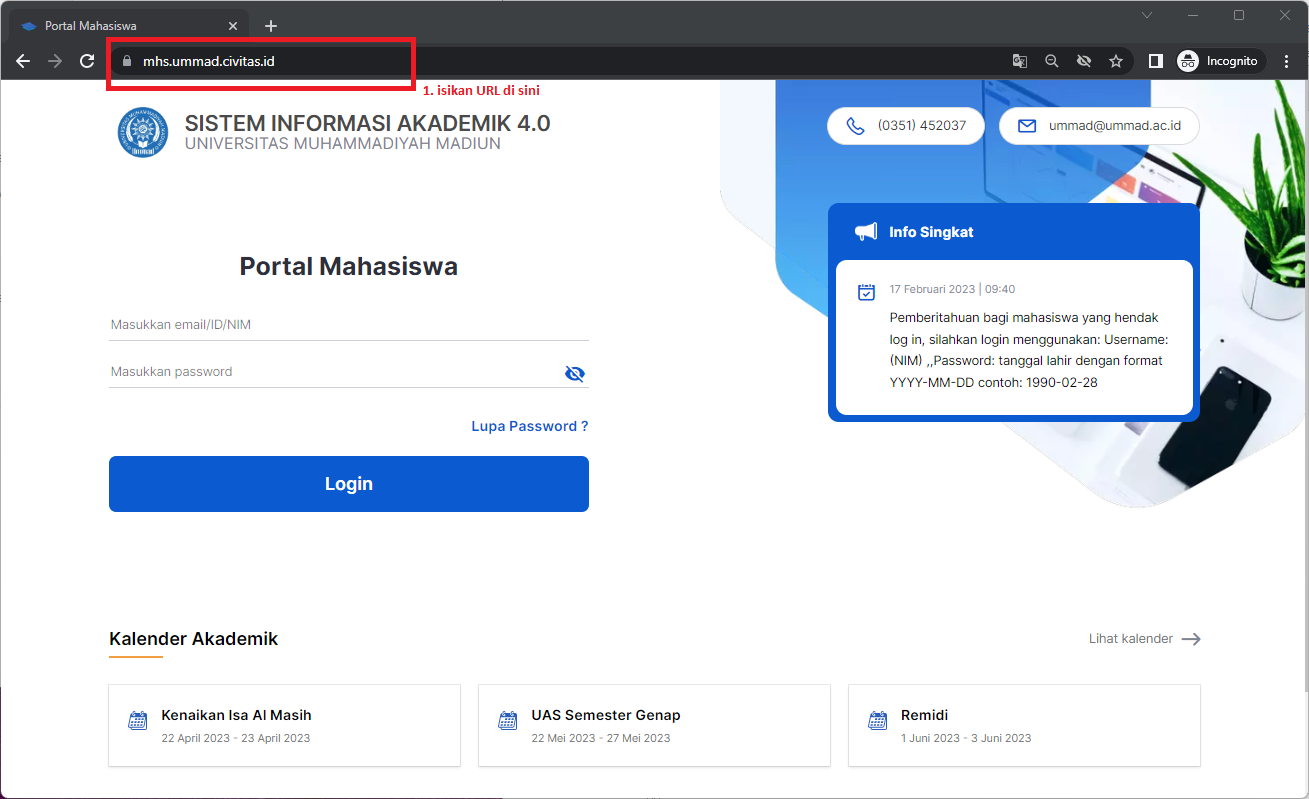Click the calendar icon beside the Remidi event

point(877,720)
